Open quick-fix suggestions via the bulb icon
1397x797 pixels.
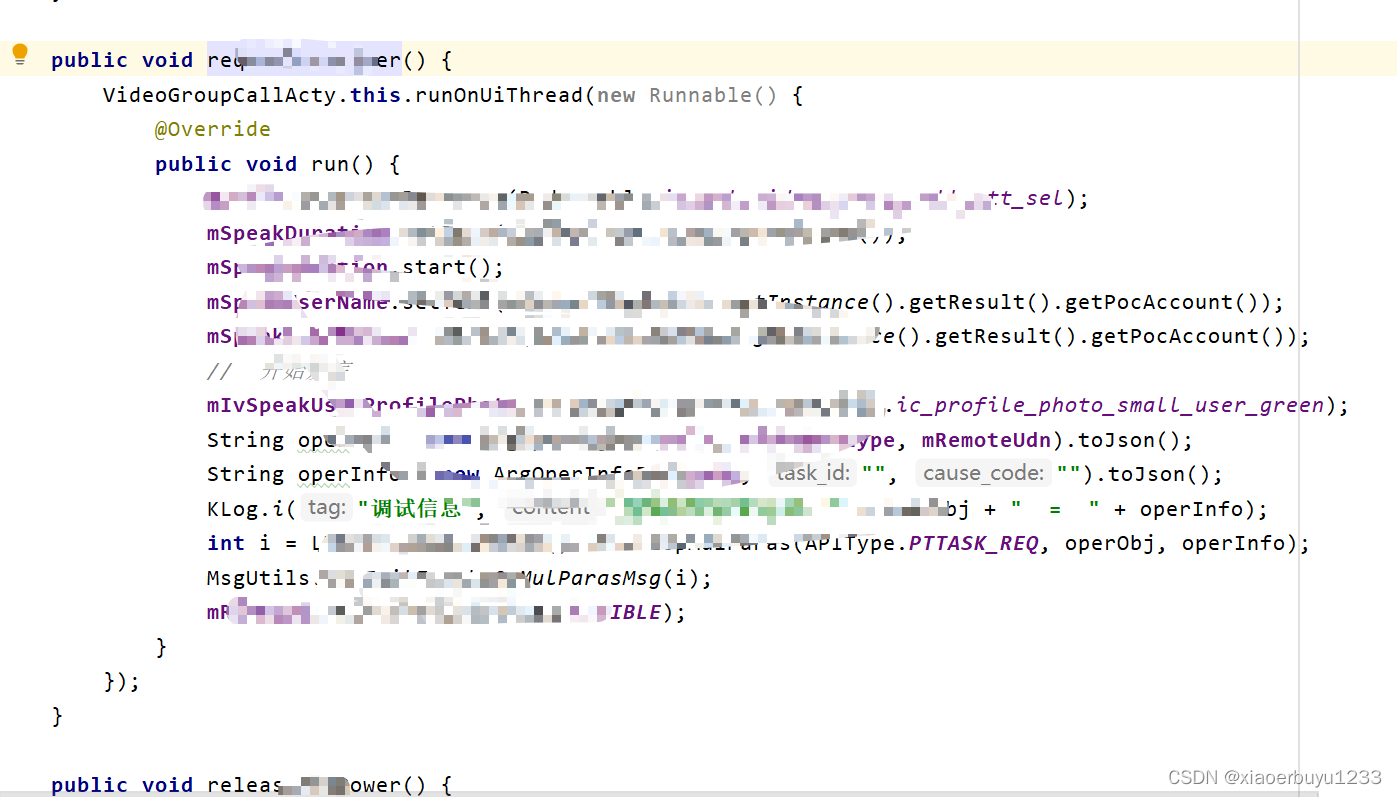[x=19, y=55]
